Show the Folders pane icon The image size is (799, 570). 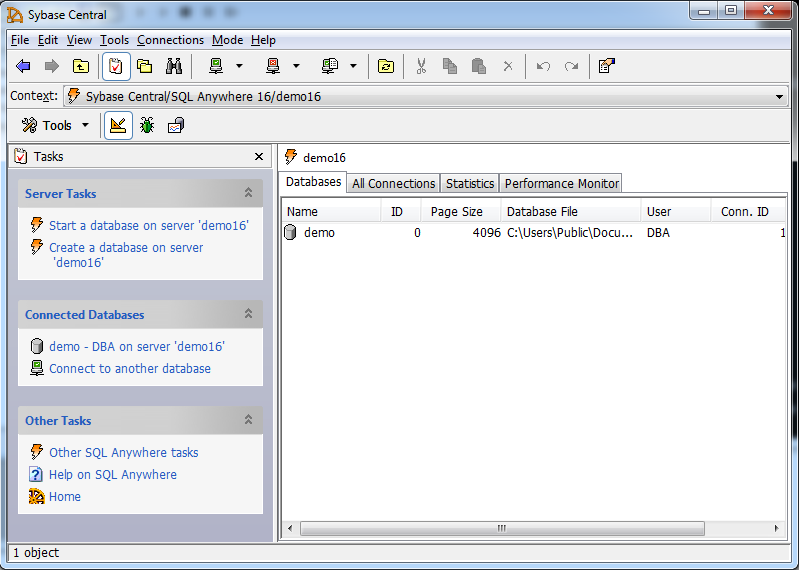click(145, 66)
